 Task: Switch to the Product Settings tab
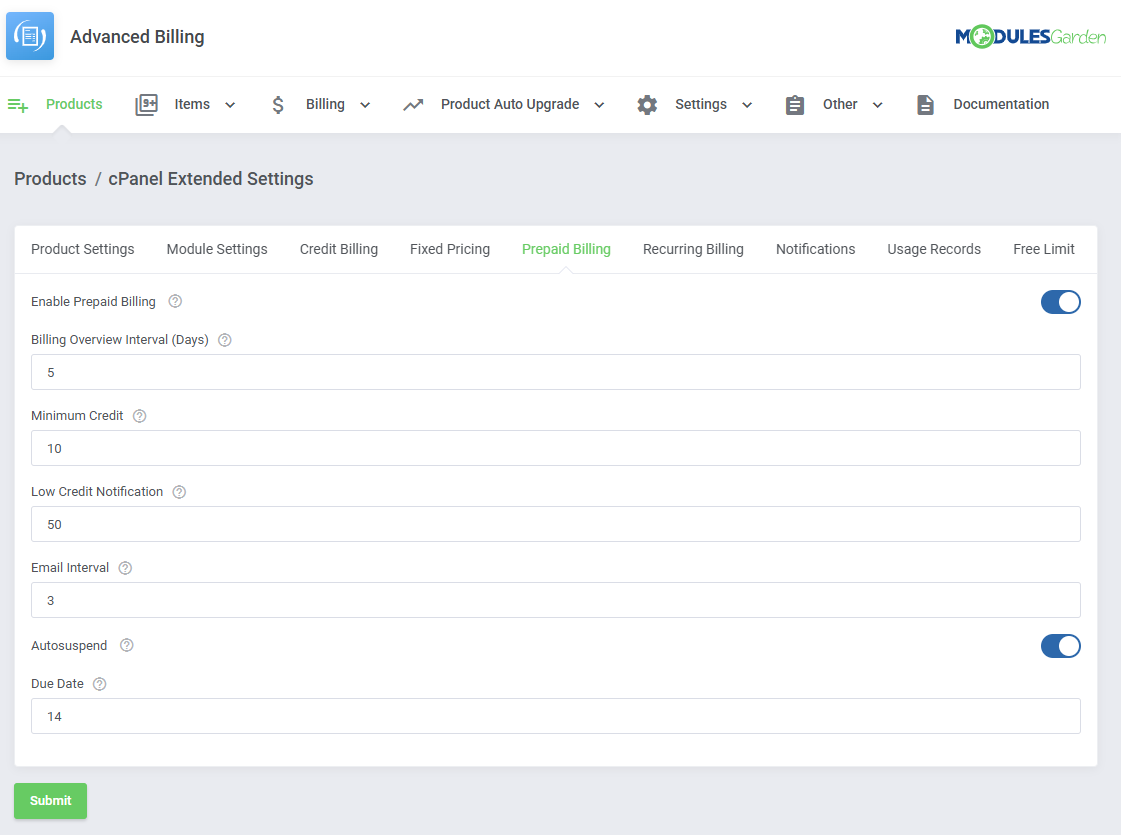point(82,249)
